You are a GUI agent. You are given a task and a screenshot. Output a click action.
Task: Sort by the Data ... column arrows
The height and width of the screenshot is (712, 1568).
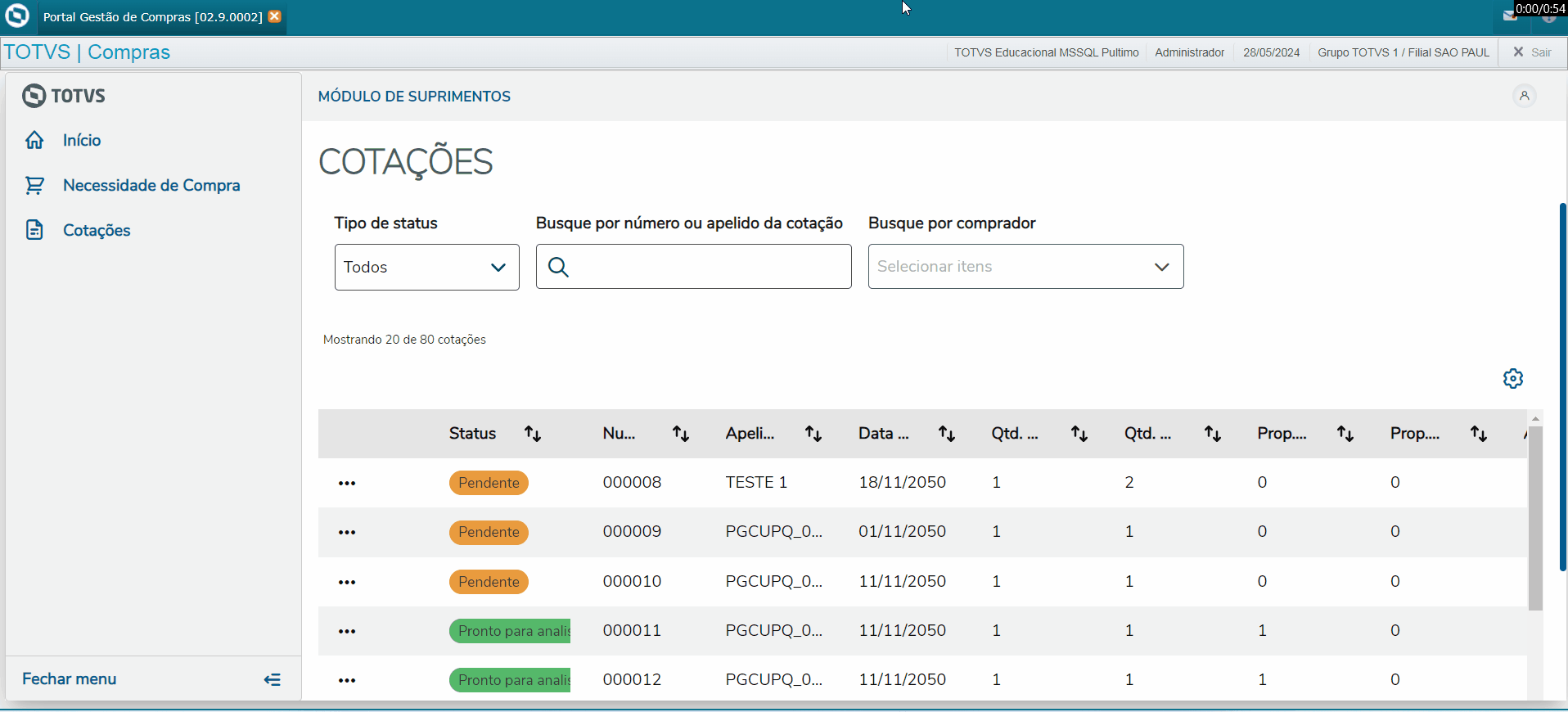pyautogui.click(x=947, y=434)
